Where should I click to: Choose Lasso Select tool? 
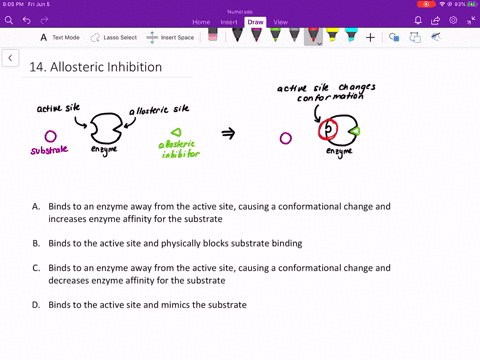114,37
